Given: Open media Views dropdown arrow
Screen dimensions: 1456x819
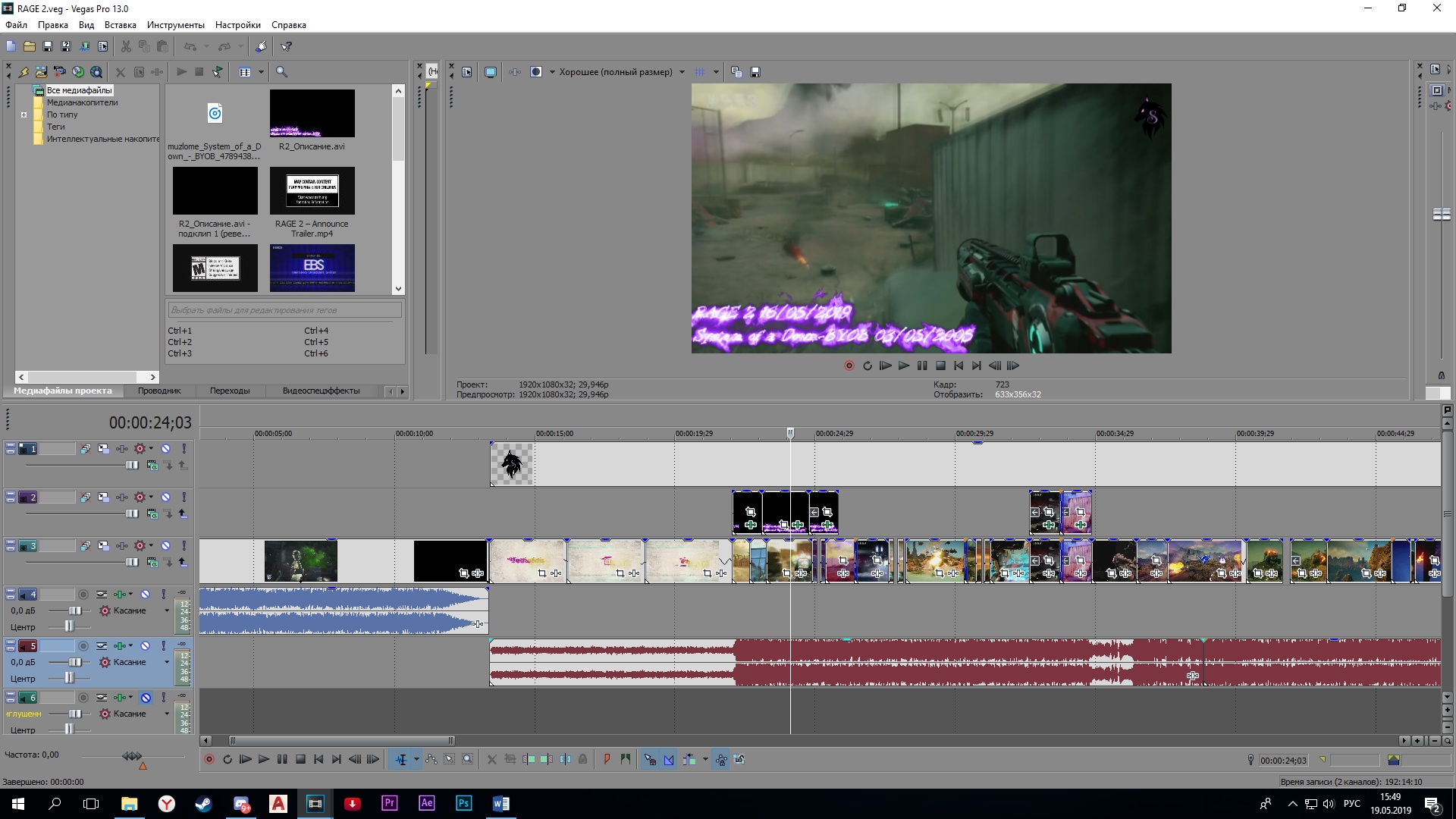Looking at the screenshot, I should 261,72.
